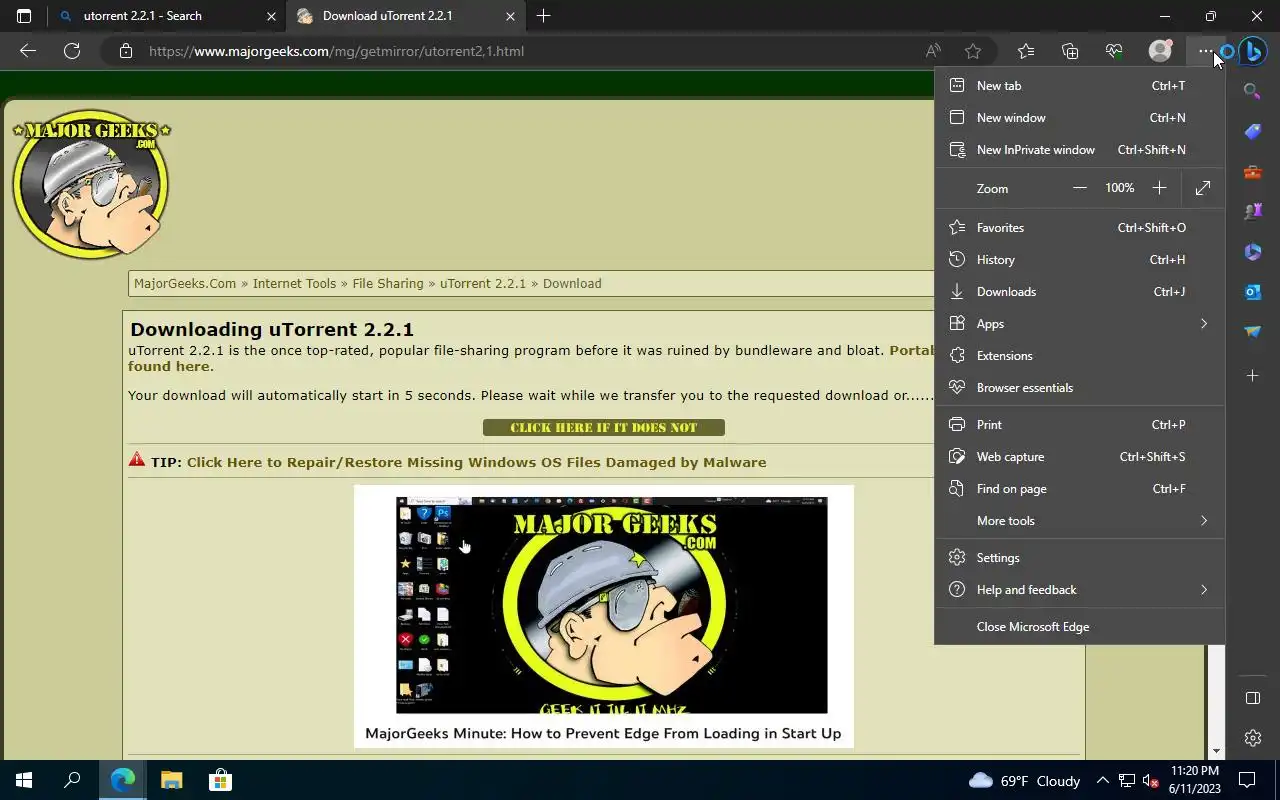Image resolution: width=1280 pixels, height=800 pixels.
Task: Switch to utorrent 2.2.1 Search tab
Action: click(x=165, y=16)
